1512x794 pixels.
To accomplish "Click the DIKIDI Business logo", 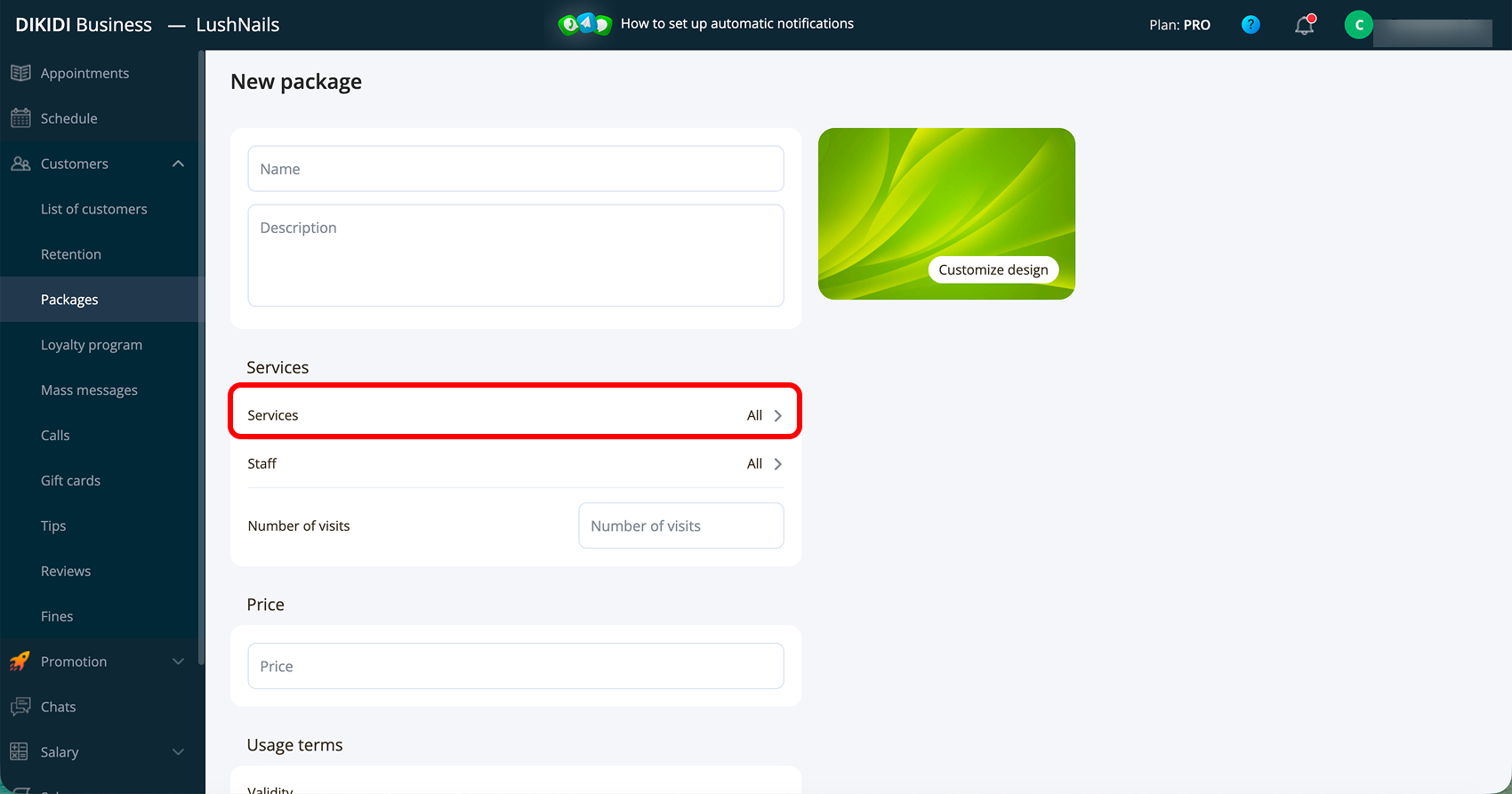I will click(84, 25).
